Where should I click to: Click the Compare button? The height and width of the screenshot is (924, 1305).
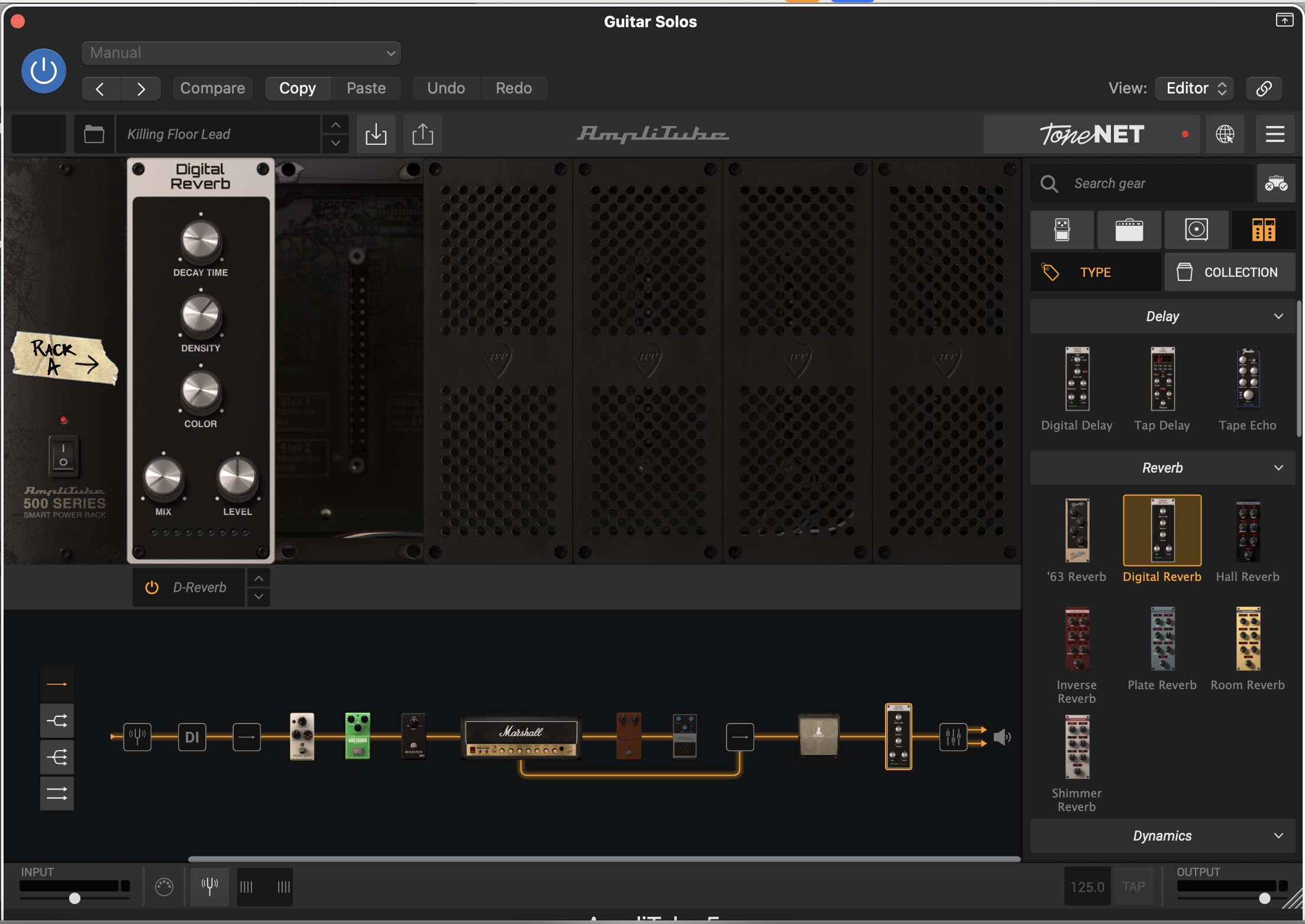pyautogui.click(x=212, y=88)
